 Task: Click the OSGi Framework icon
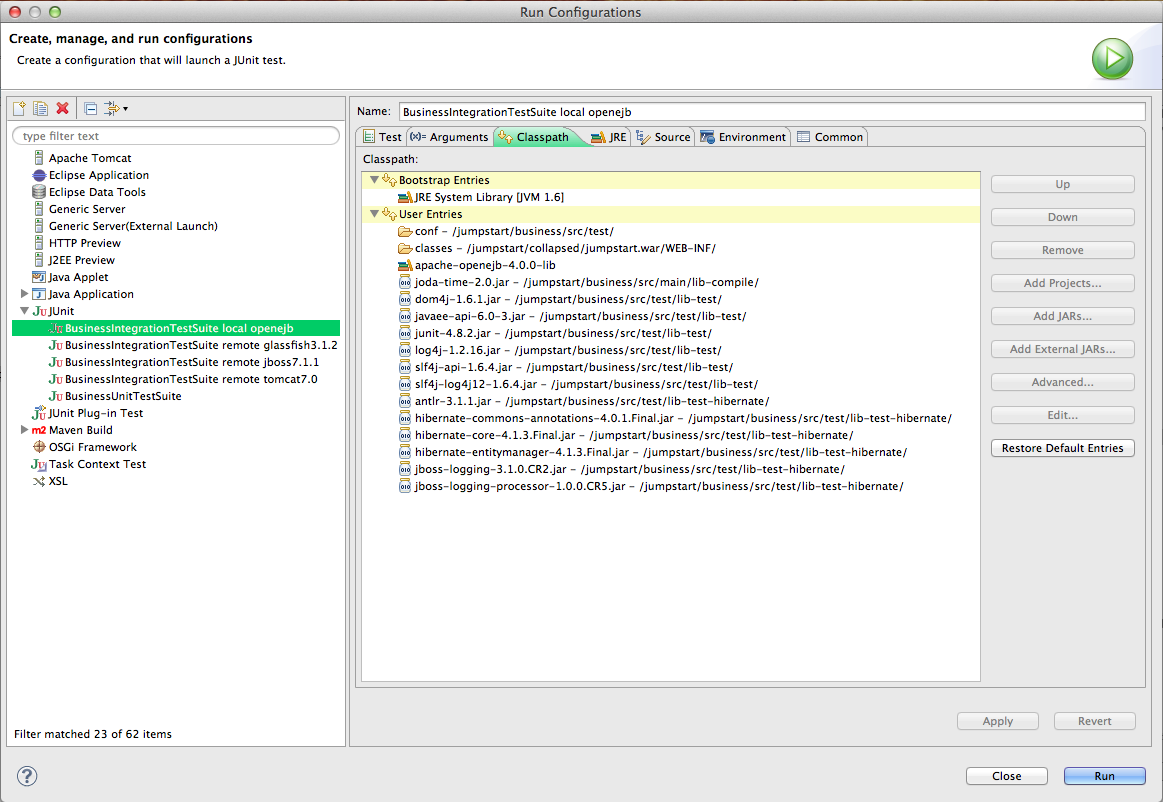pyautogui.click(x=39, y=447)
